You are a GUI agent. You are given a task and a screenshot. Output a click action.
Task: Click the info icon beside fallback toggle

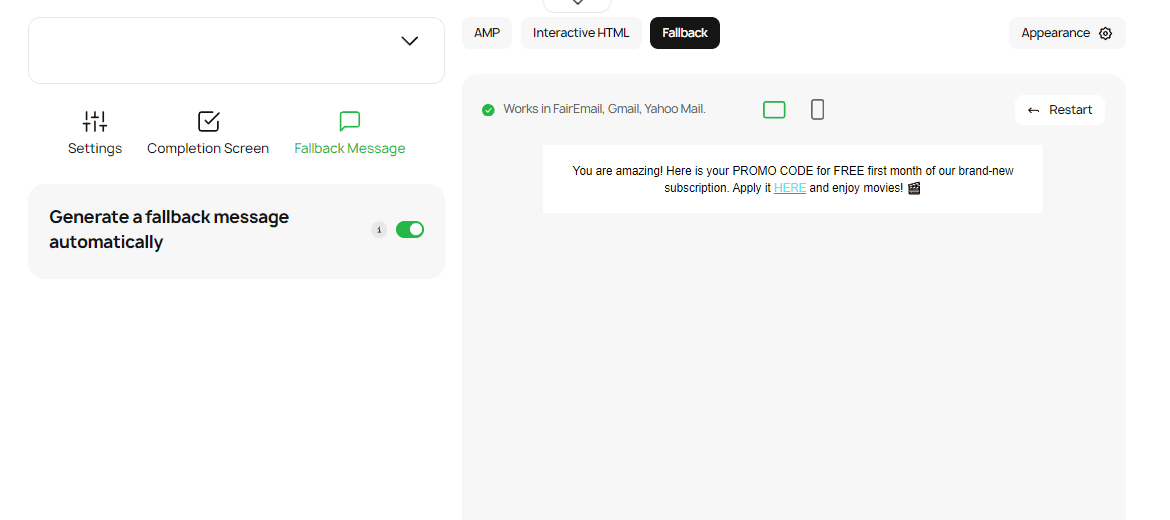379,230
